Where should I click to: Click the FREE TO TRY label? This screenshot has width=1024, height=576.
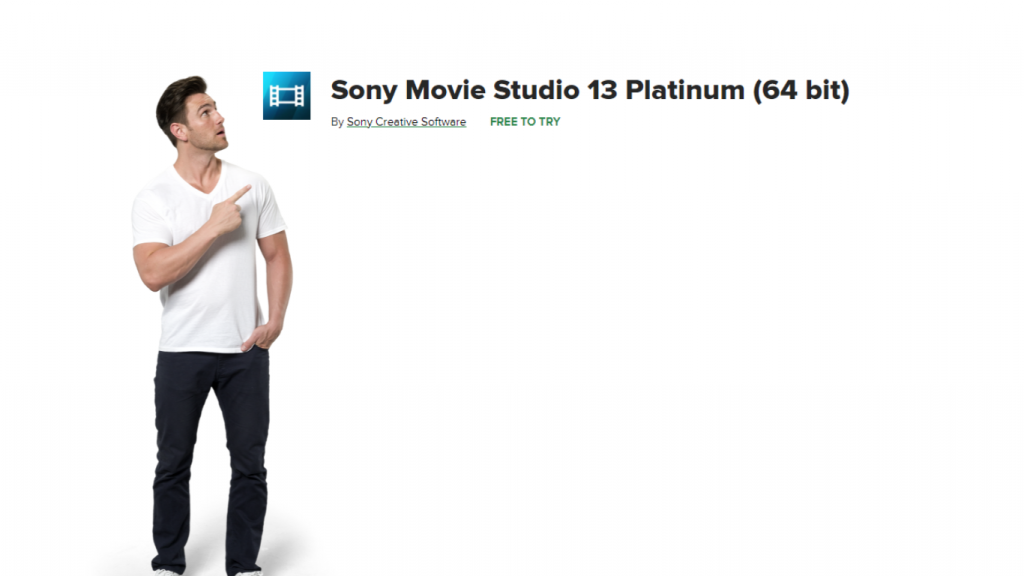tap(525, 122)
